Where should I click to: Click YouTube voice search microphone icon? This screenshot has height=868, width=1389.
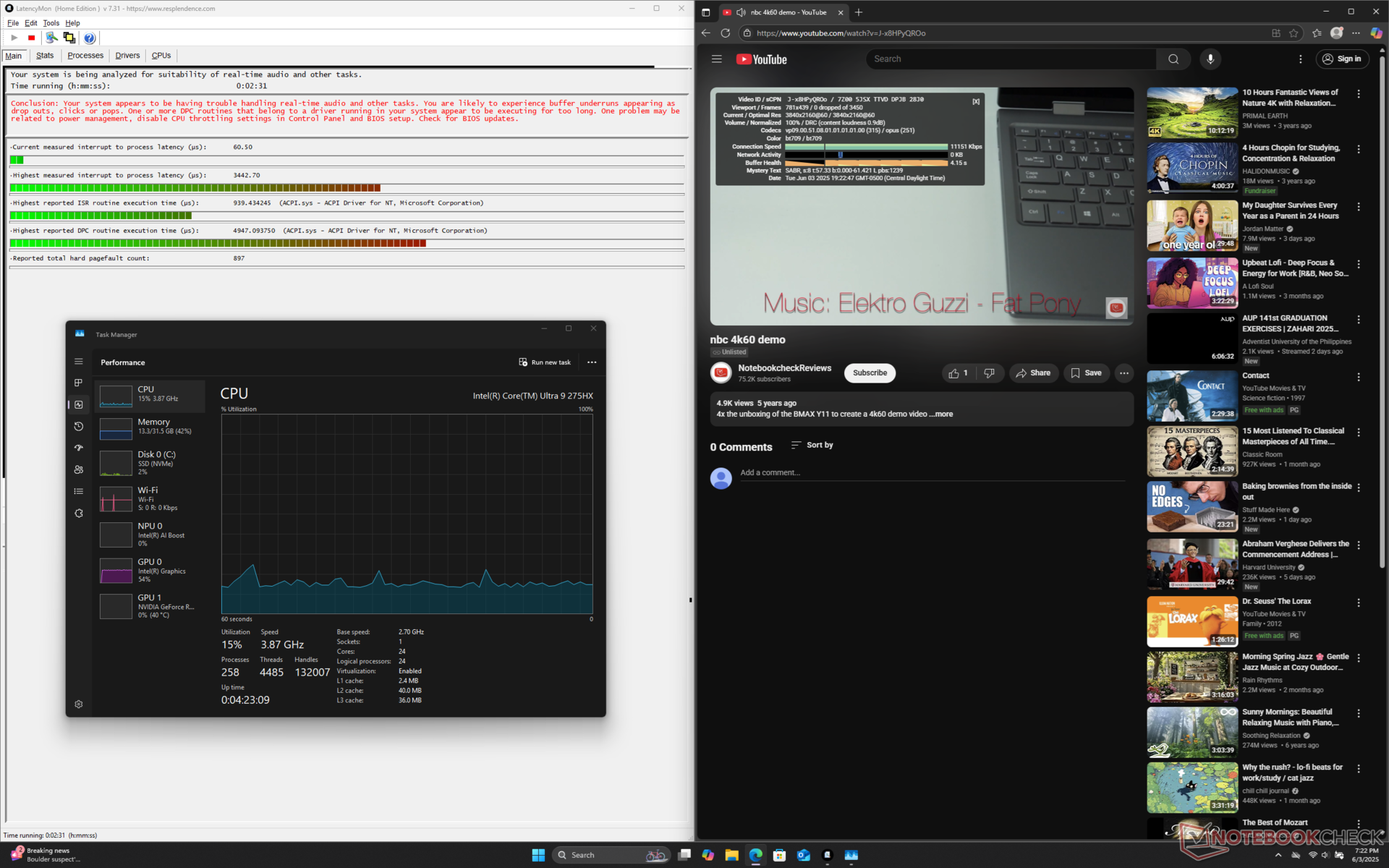[x=1210, y=59]
